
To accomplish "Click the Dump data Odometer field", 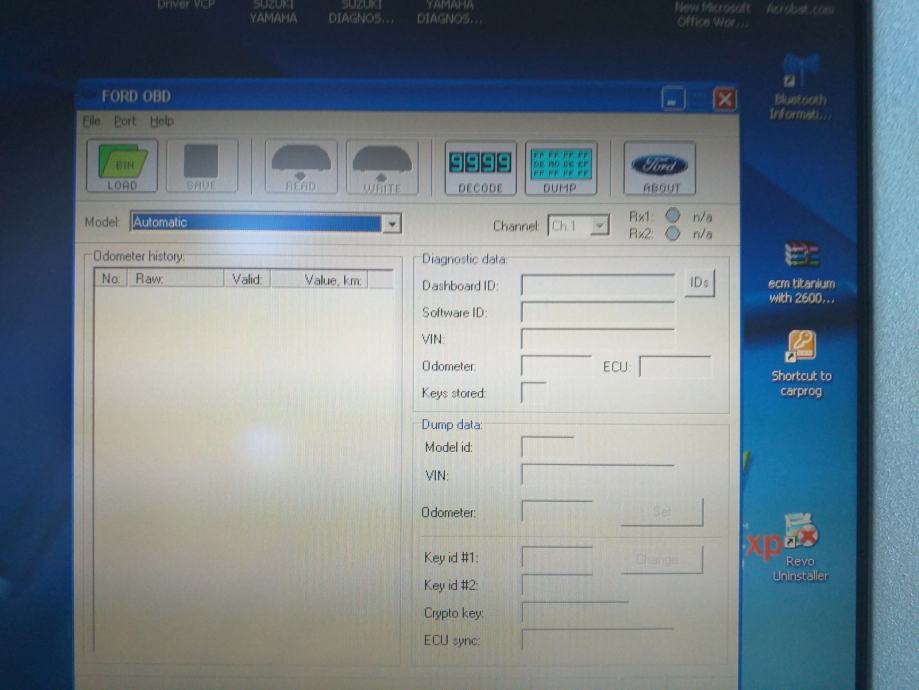I will coord(557,511).
